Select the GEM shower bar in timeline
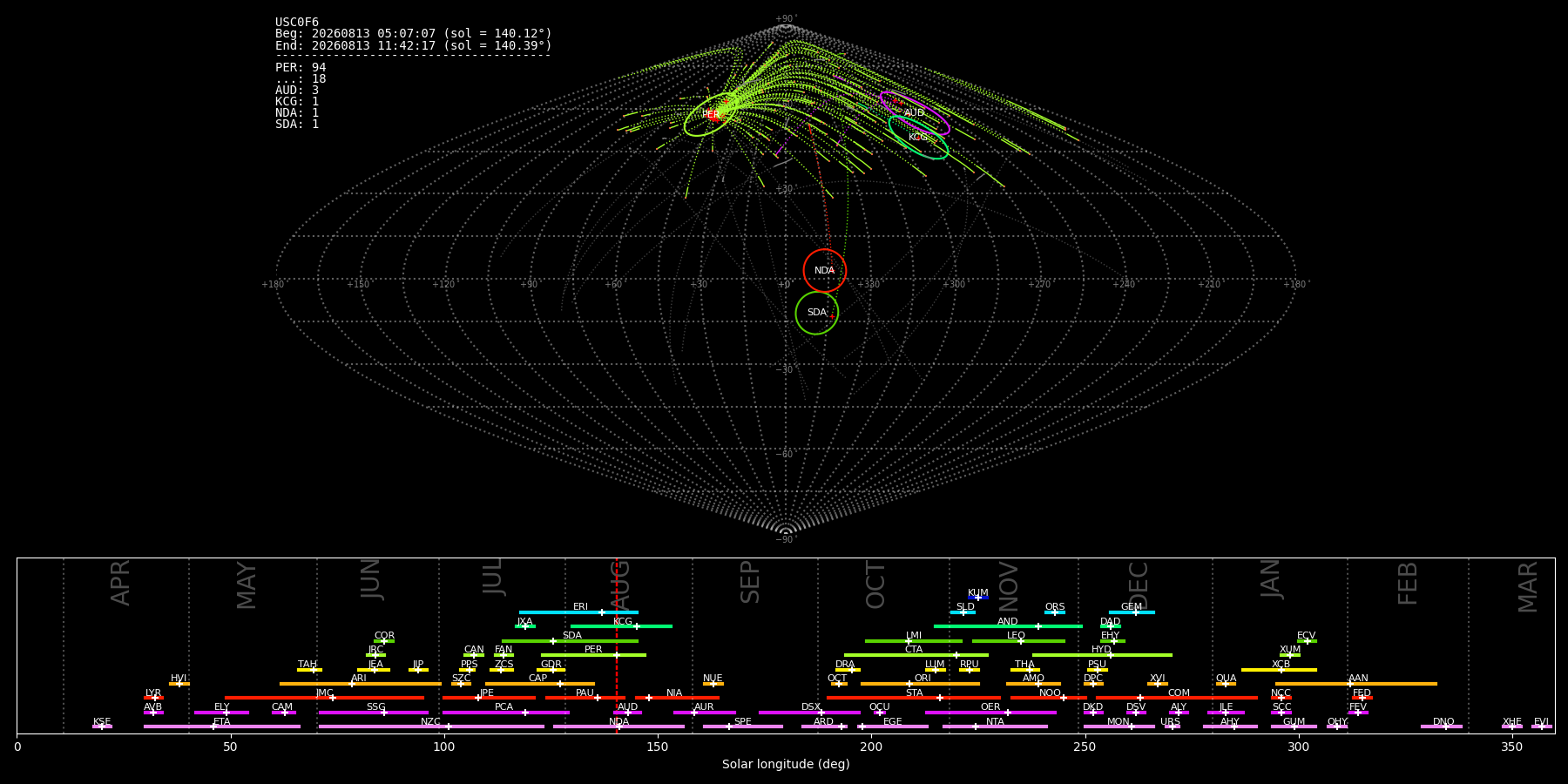This screenshot has width=1568, height=784. (1132, 612)
